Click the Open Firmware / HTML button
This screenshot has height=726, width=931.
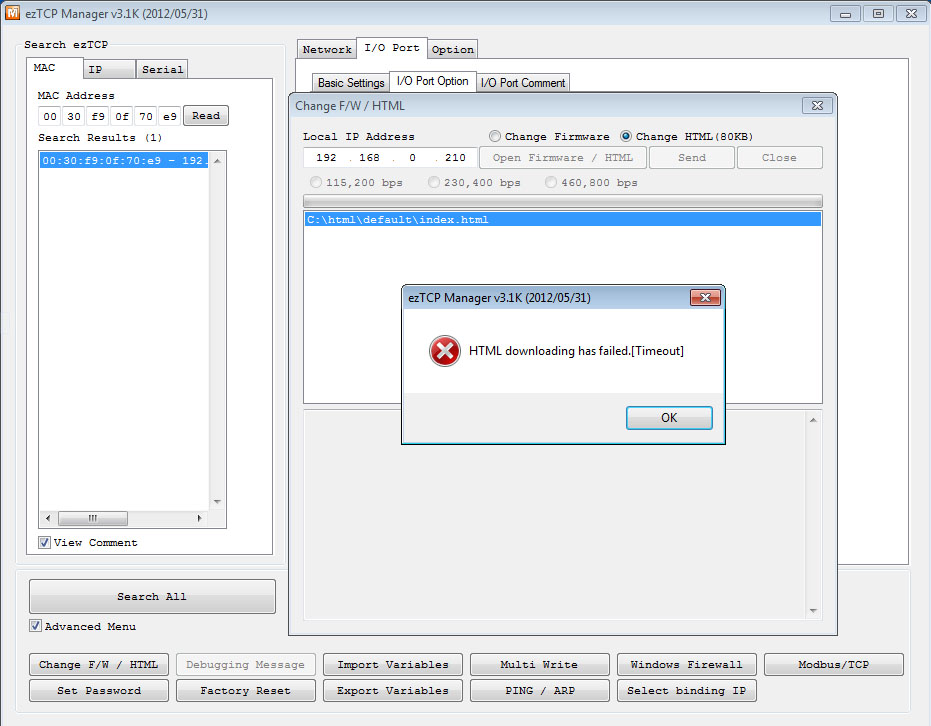click(563, 158)
